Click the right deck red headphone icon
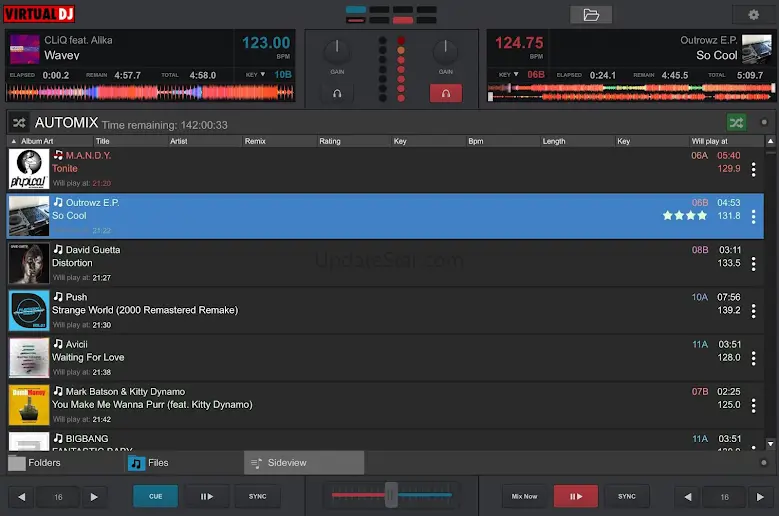The height and width of the screenshot is (516, 779). pos(445,93)
